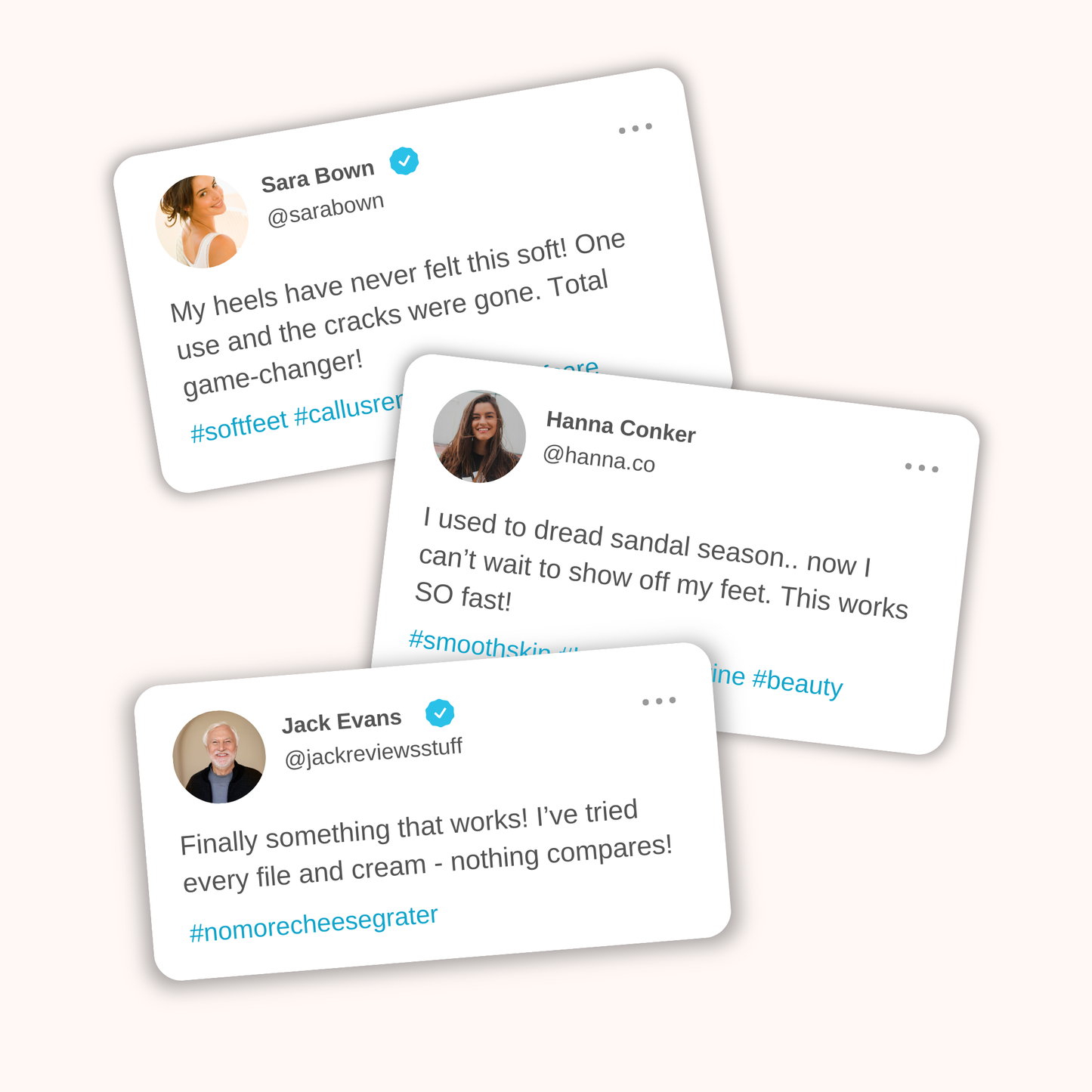This screenshot has height=1092, width=1092.
Task: Open the @hanna.co handle
Action: [x=599, y=459]
